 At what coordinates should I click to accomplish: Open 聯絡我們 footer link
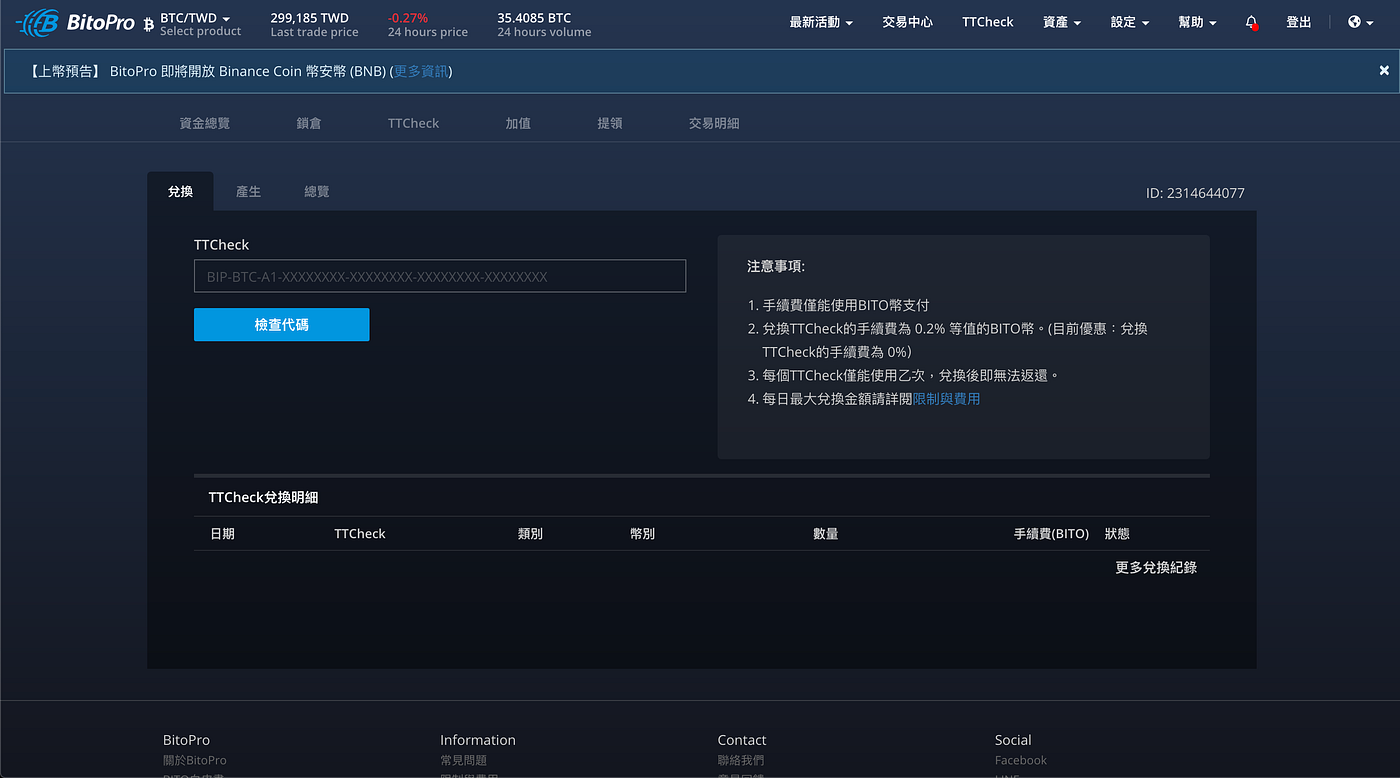coord(741,760)
